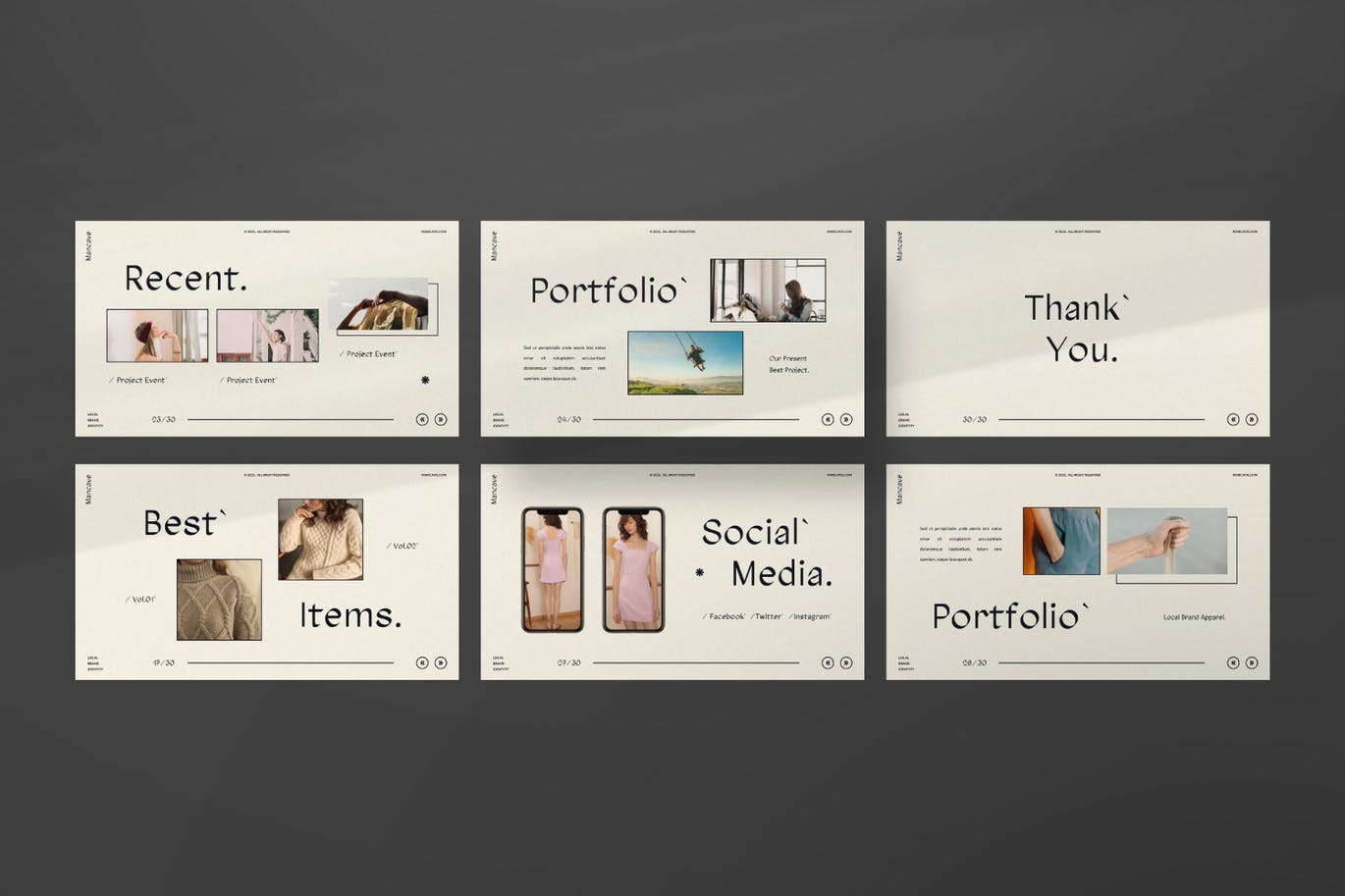Open the Twitter link on Social Media slide
1345x896 pixels.
click(x=767, y=616)
